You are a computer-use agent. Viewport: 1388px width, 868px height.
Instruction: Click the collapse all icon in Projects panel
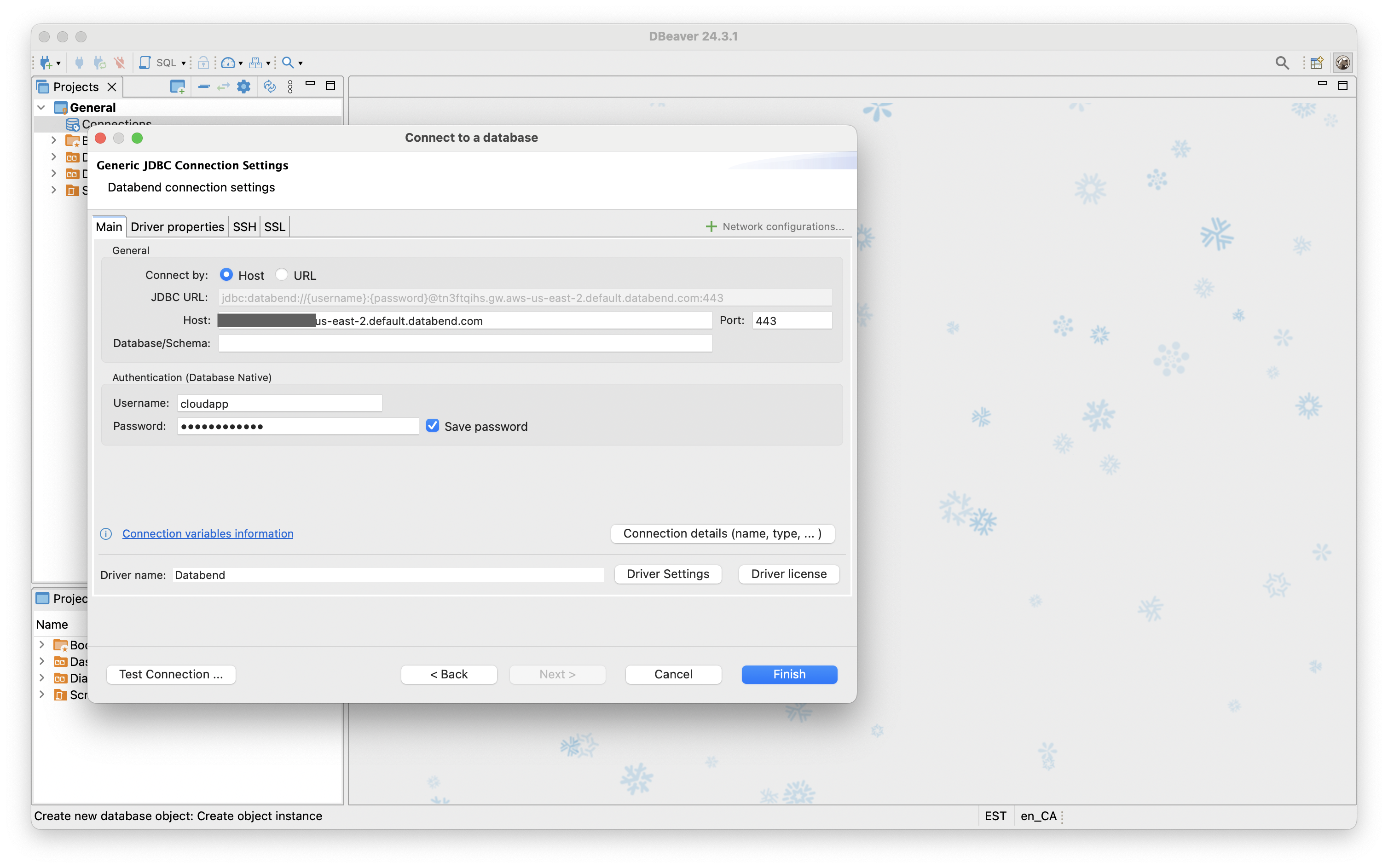click(204, 87)
